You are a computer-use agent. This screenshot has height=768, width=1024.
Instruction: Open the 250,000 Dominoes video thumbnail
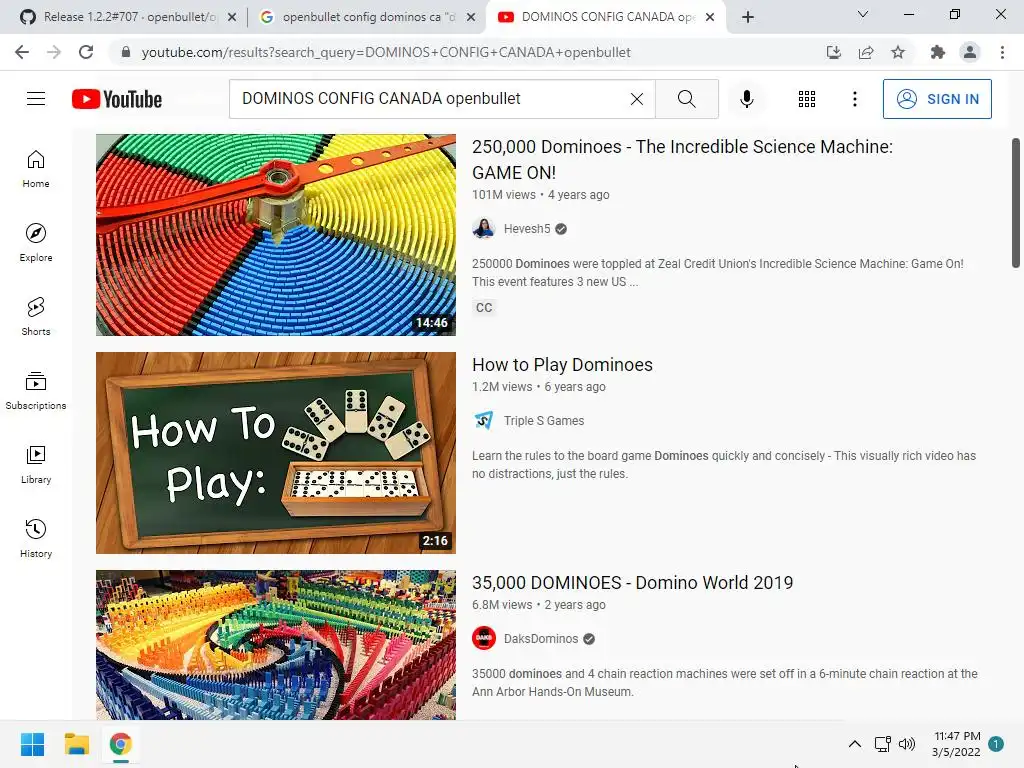(276, 235)
